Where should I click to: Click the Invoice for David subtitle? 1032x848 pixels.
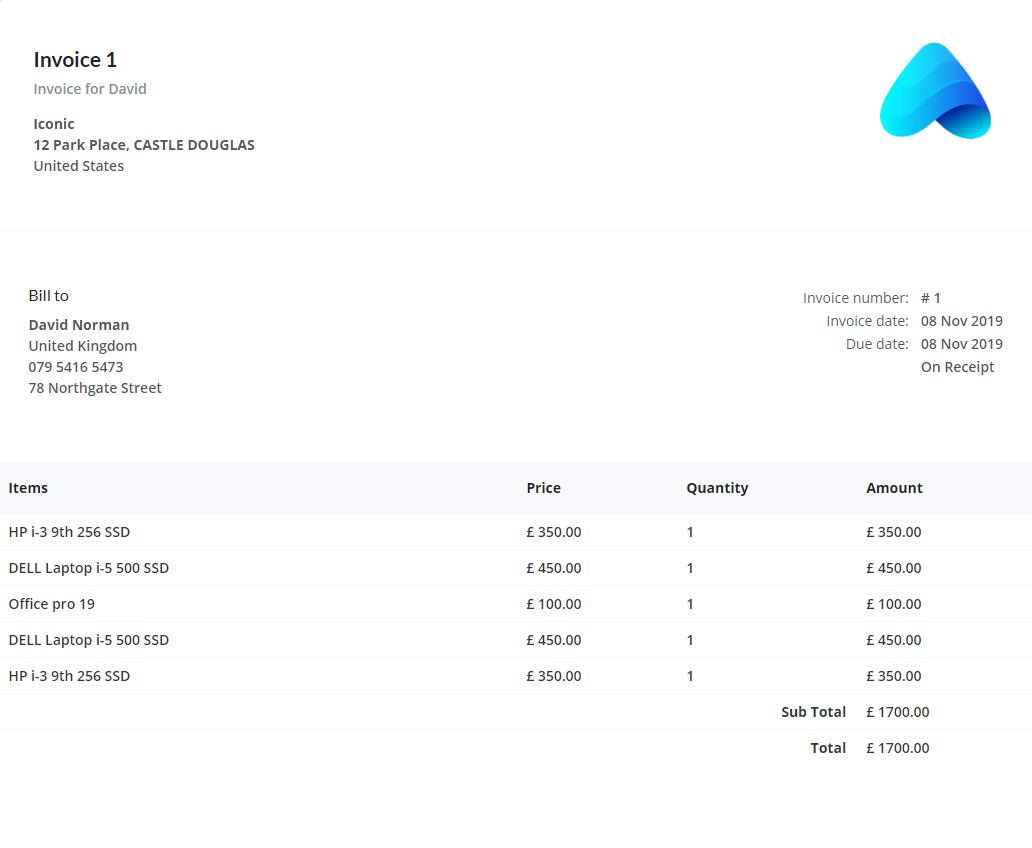click(x=90, y=89)
